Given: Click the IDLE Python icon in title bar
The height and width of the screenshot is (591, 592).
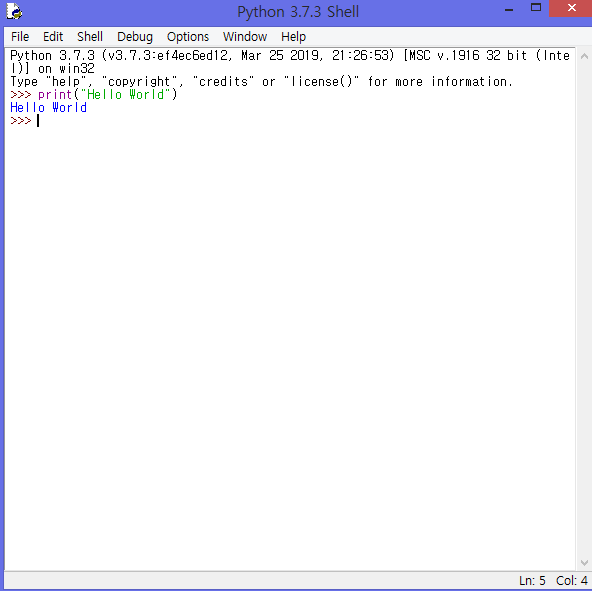Looking at the screenshot, I should point(14,11).
